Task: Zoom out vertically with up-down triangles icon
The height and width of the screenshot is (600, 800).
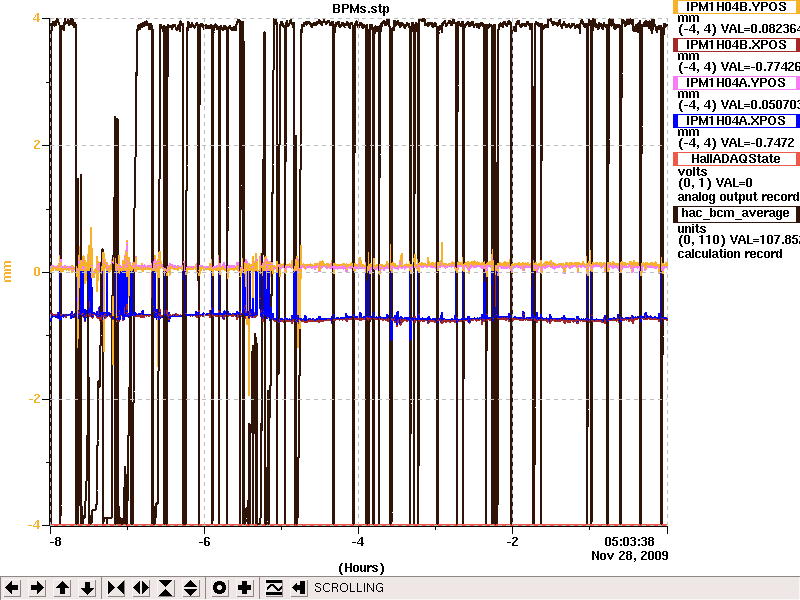Action: [x=191, y=588]
